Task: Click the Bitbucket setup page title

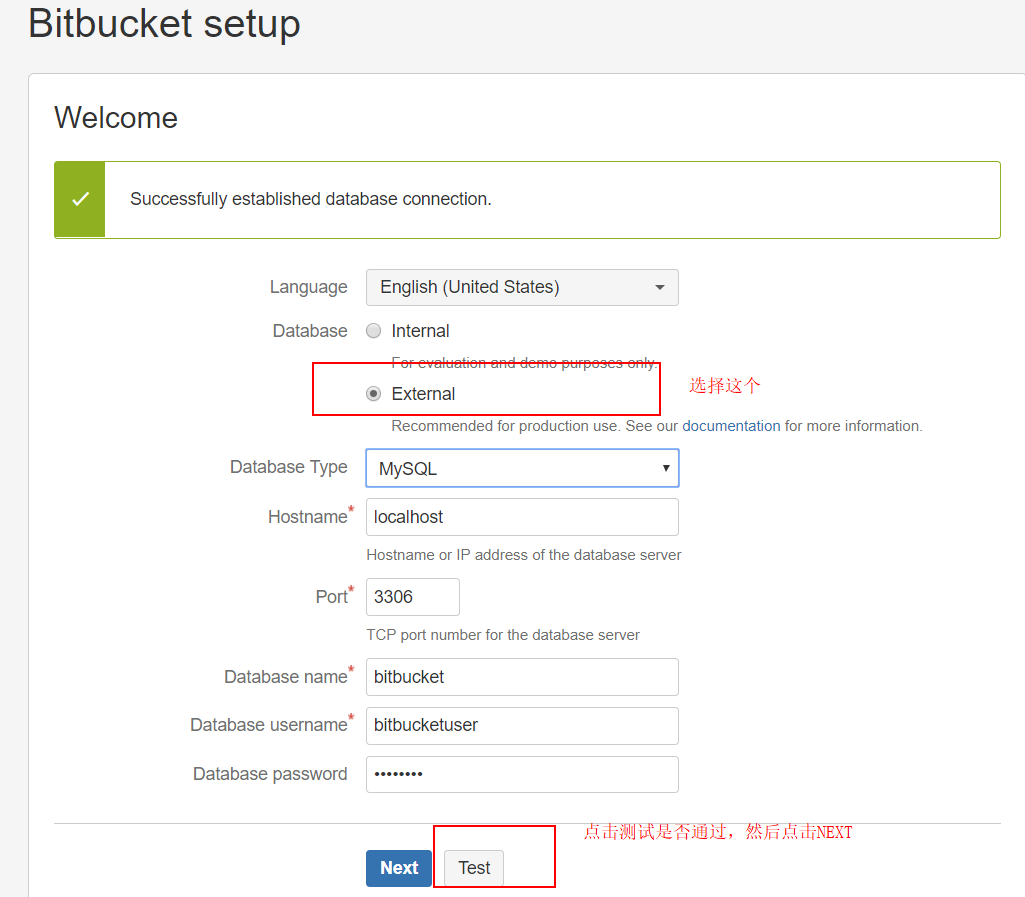Action: click(x=164, y=24)
